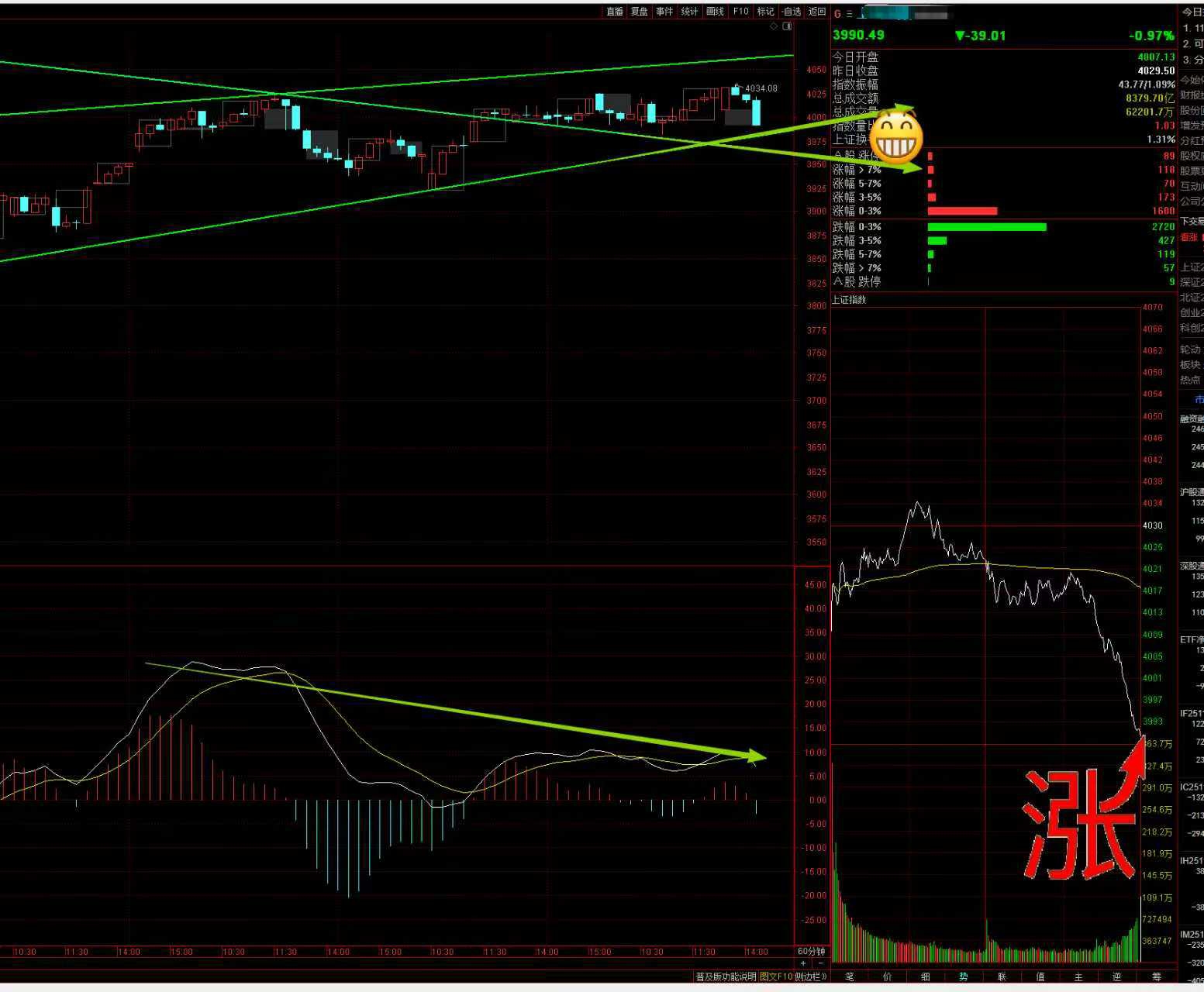This screenshot has width=1204, height=992.
Task: Switch to the 笔 tab
Action: click(x=850, y=976)
